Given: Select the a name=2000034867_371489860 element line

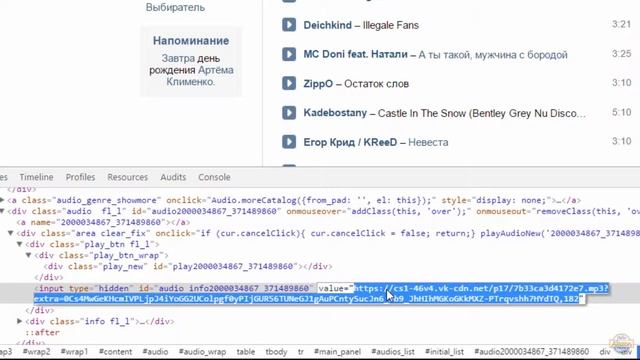Looking at the screenshot, I should 103,222.
